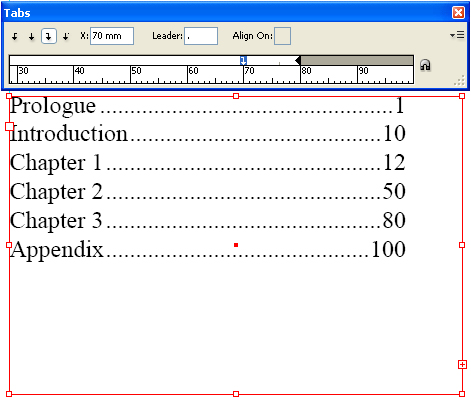Click the frame's red center point
The height and width of the screenshot is (397, 471).
coord(236,245)
